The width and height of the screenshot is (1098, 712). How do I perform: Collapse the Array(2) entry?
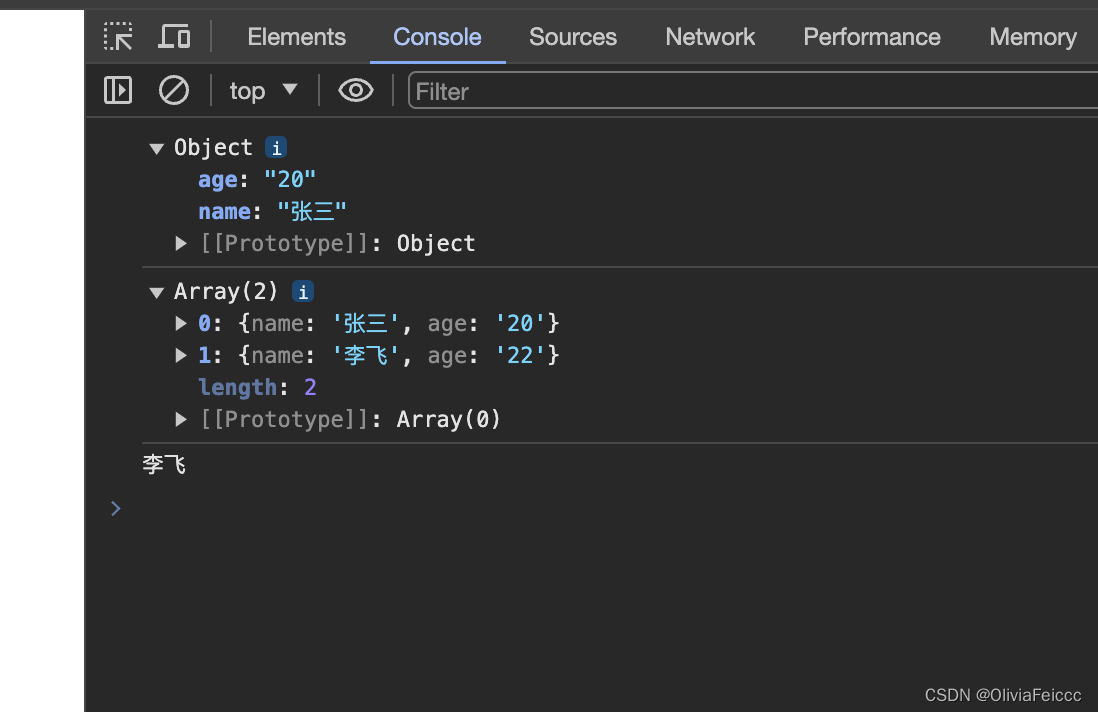[x=156, y=292]
